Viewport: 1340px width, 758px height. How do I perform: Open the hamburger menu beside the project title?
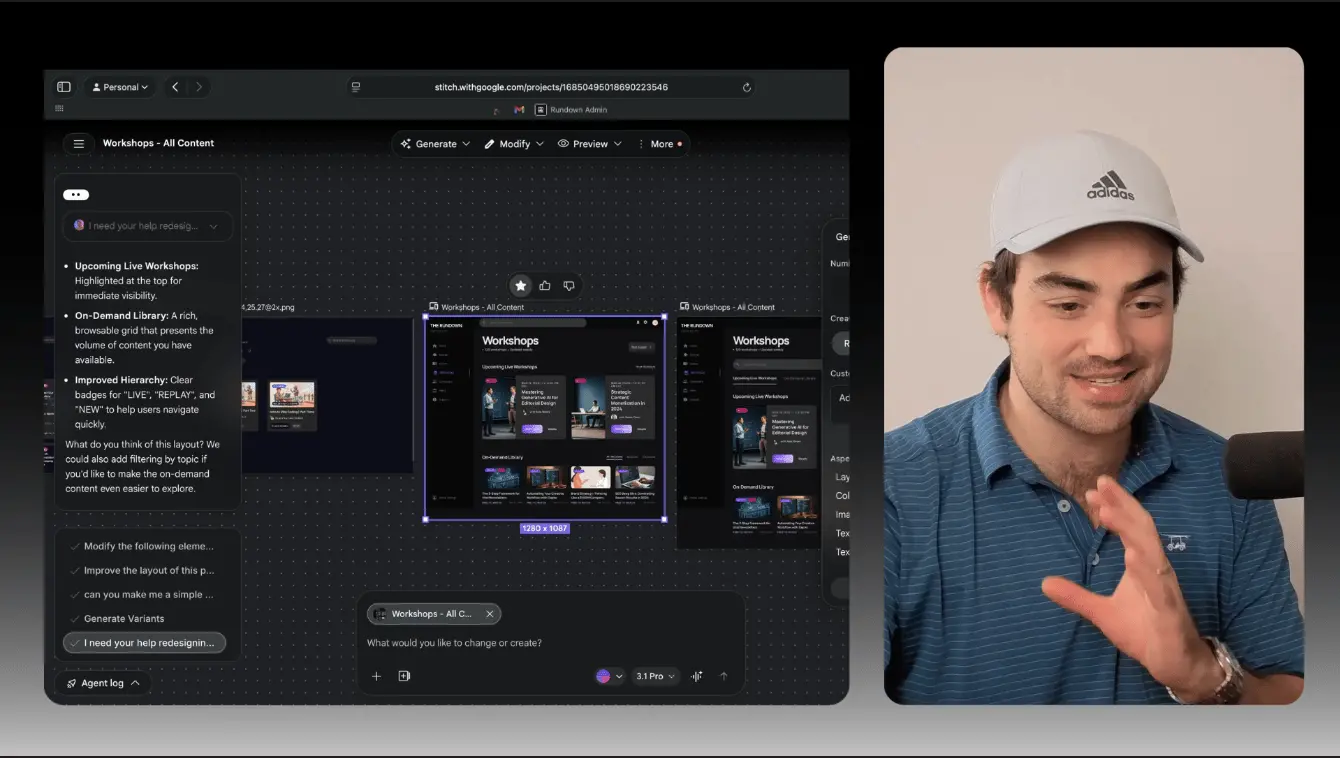pos(79,144)
